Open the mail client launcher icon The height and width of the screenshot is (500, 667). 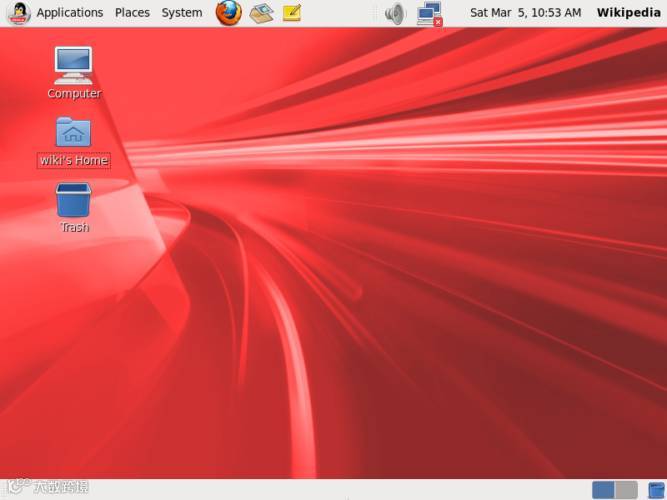tap(261, 13)
